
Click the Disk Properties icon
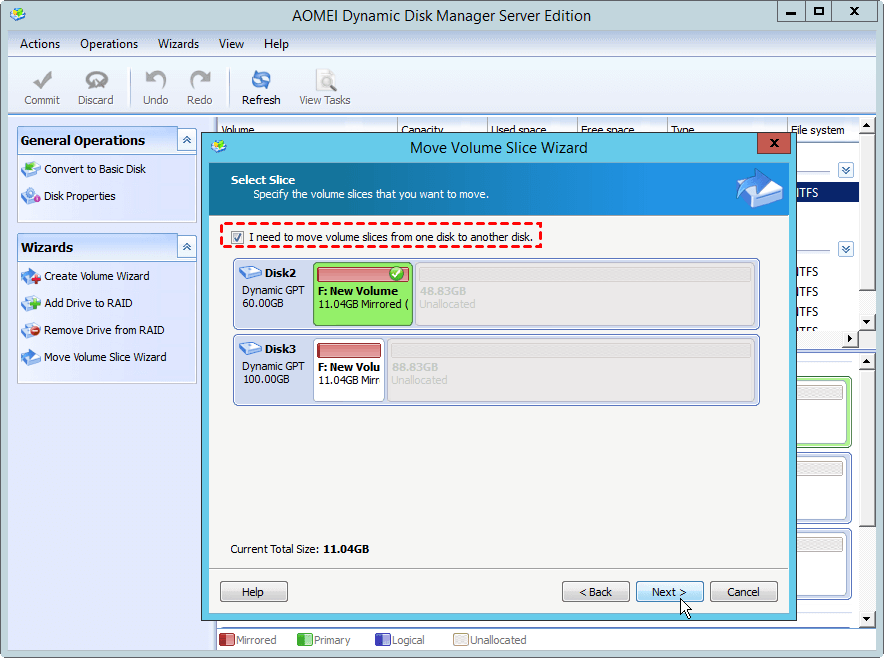pos(30,196)
